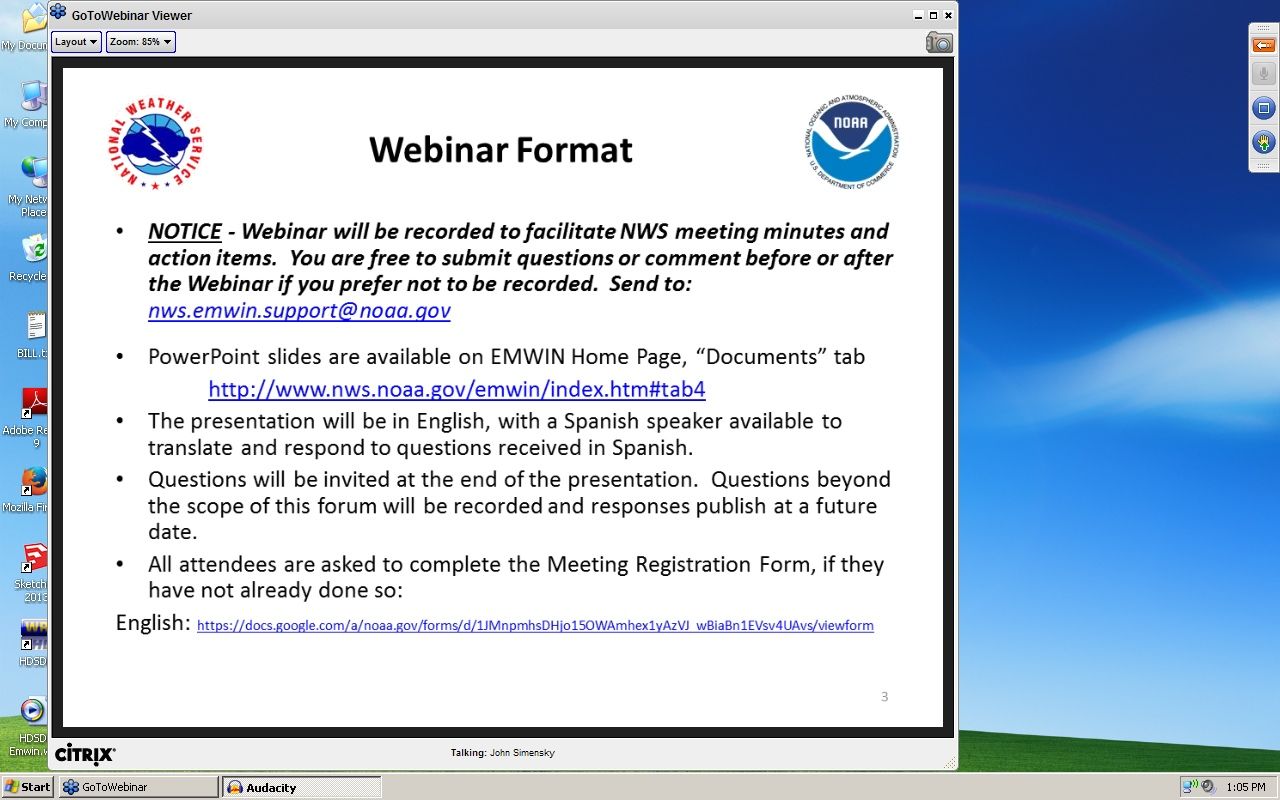
Task: Click the "Webinar Format" slide title
Action: click(501, 150)
